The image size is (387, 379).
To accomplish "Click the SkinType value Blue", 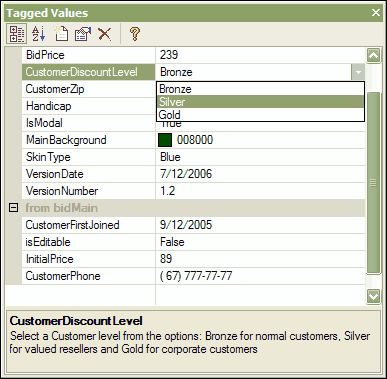I will click(x=170, y=157).
